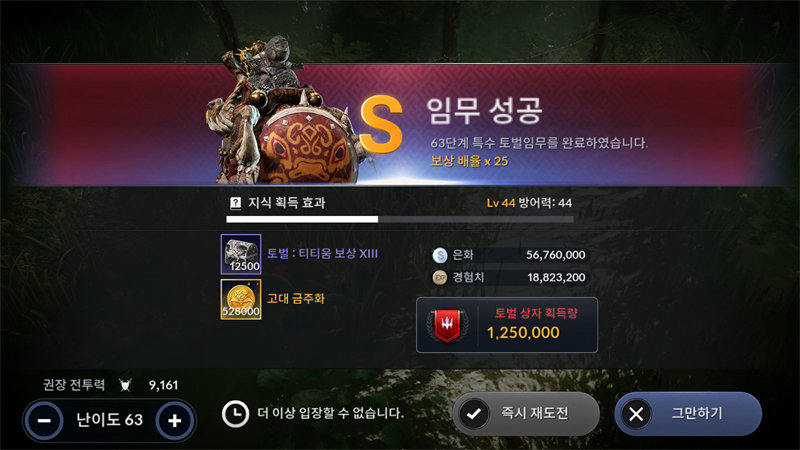
Task: Click the 토벌 상자 획득량 reward panel
Action: (507, 325)
